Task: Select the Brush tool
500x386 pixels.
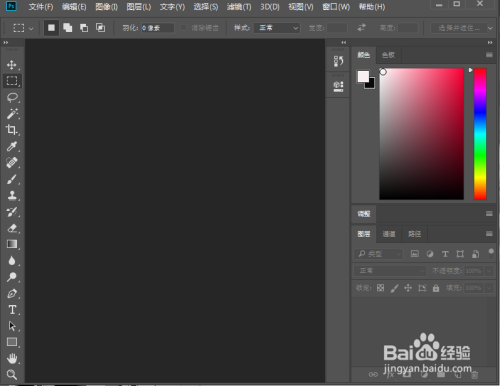Action: (x=12, y=179)
